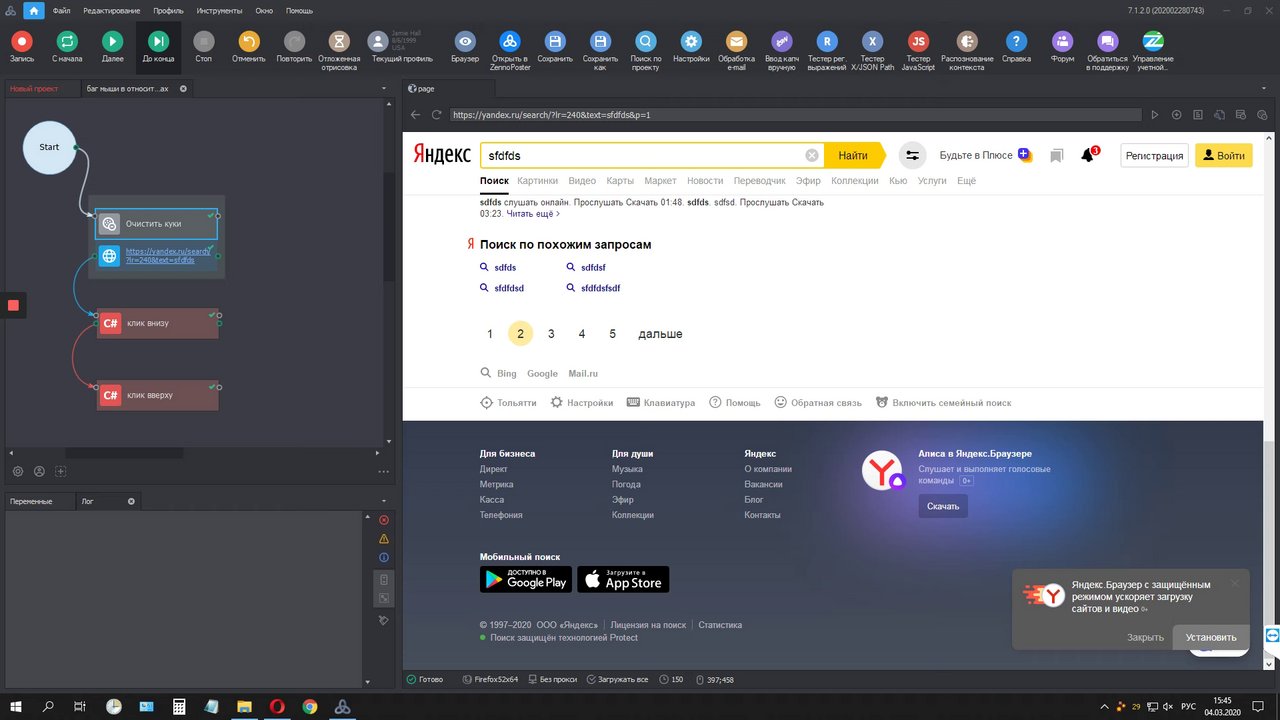This screenshot has width=1280, height=720.
Task: Open Yandex search filter settings toggle
Action: [912, 155]
